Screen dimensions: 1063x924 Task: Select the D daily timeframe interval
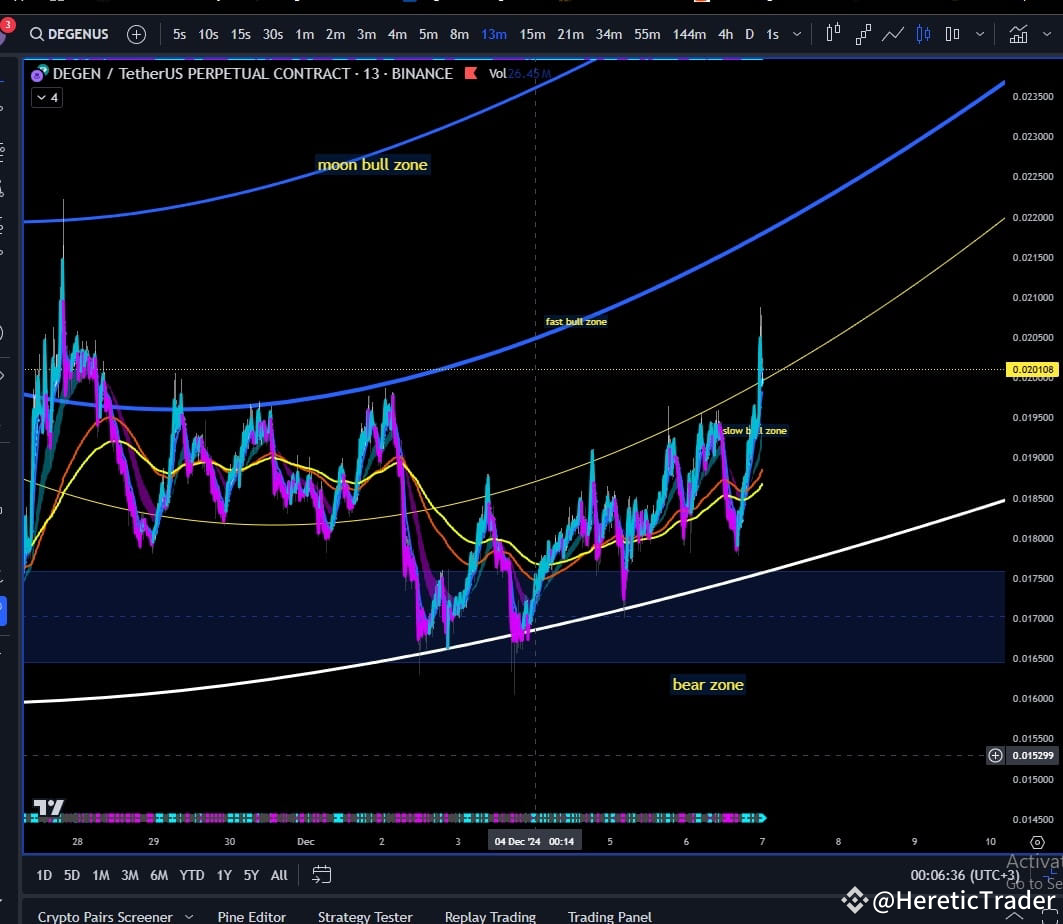(749, 34)
